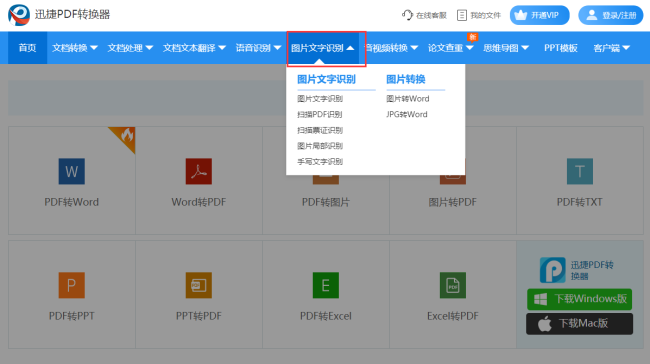Expand the 文档处理 dropdown menu
The height and width of the screenshot is (364, 650).
coord(130,48)
